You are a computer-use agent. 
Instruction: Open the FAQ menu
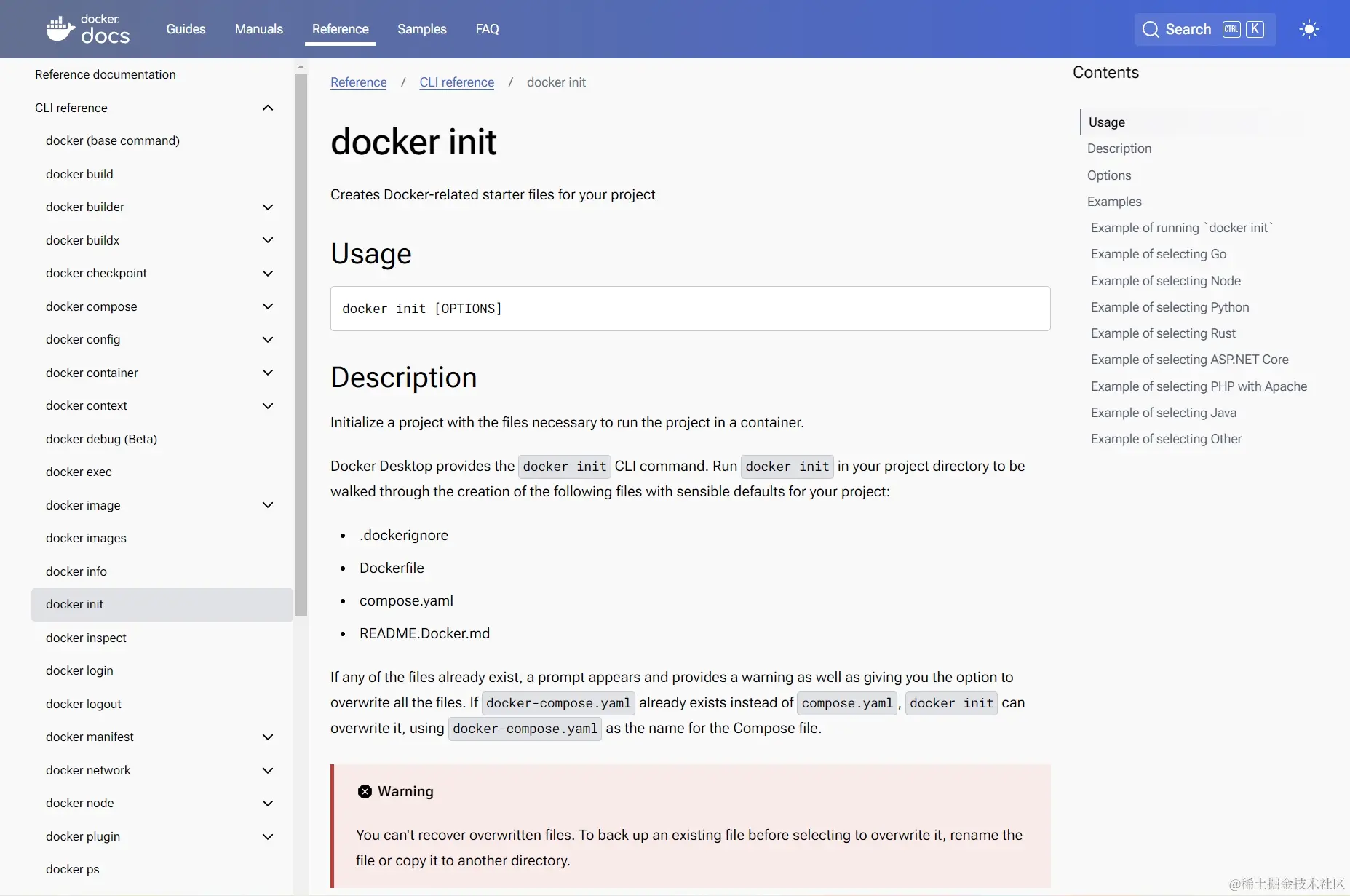click(x=487, y=29)
